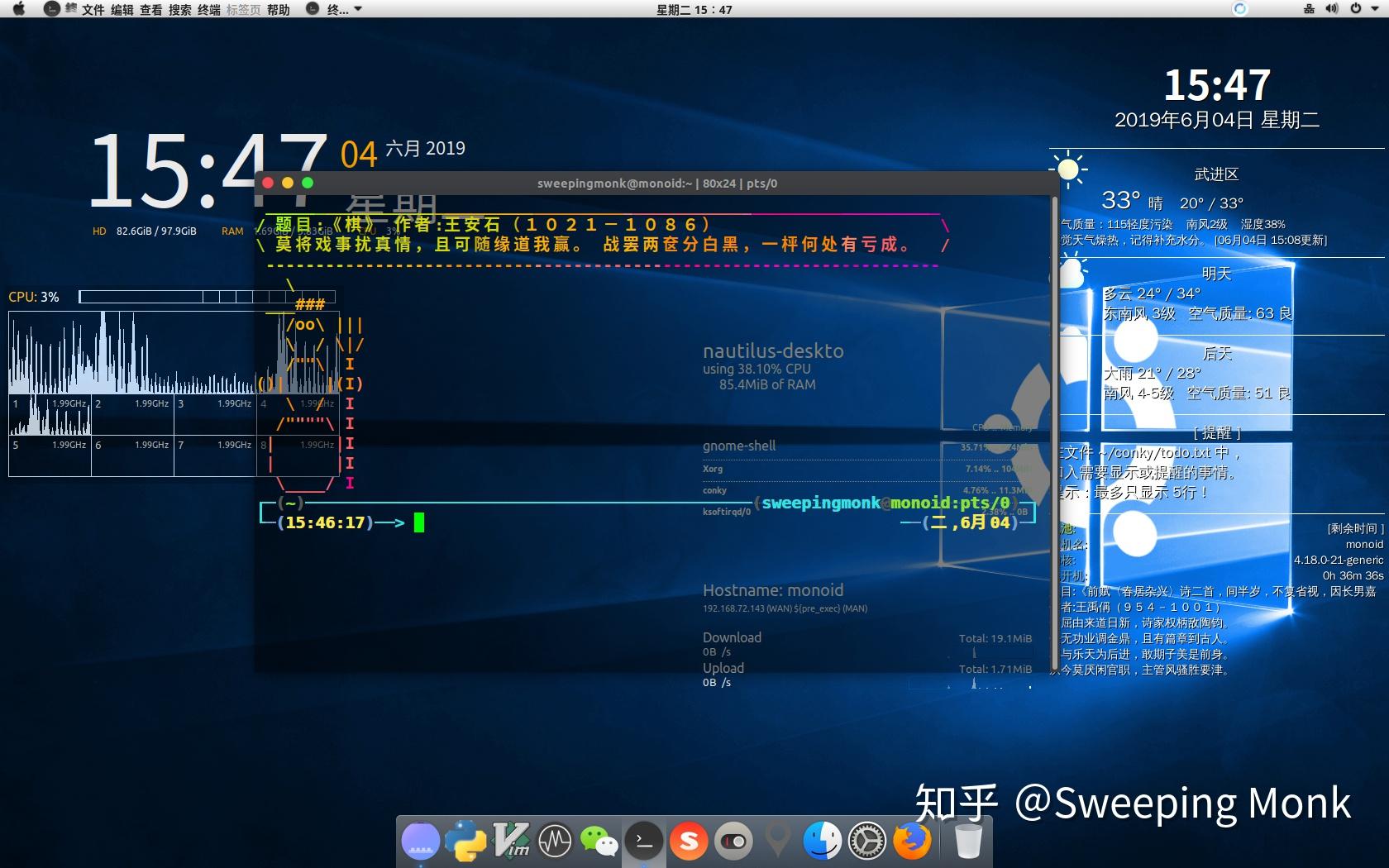Launch Firefox from the dock
Screen dimensions: 1389x868
pos(912,842)
